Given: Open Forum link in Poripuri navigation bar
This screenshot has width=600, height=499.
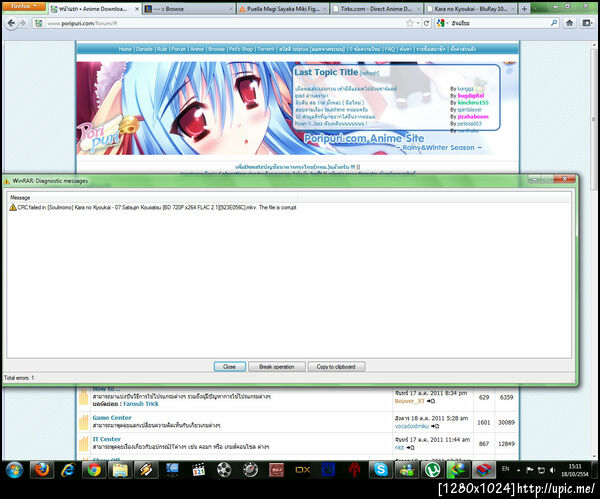Looking at the screenshot, I should click(179, 49).
